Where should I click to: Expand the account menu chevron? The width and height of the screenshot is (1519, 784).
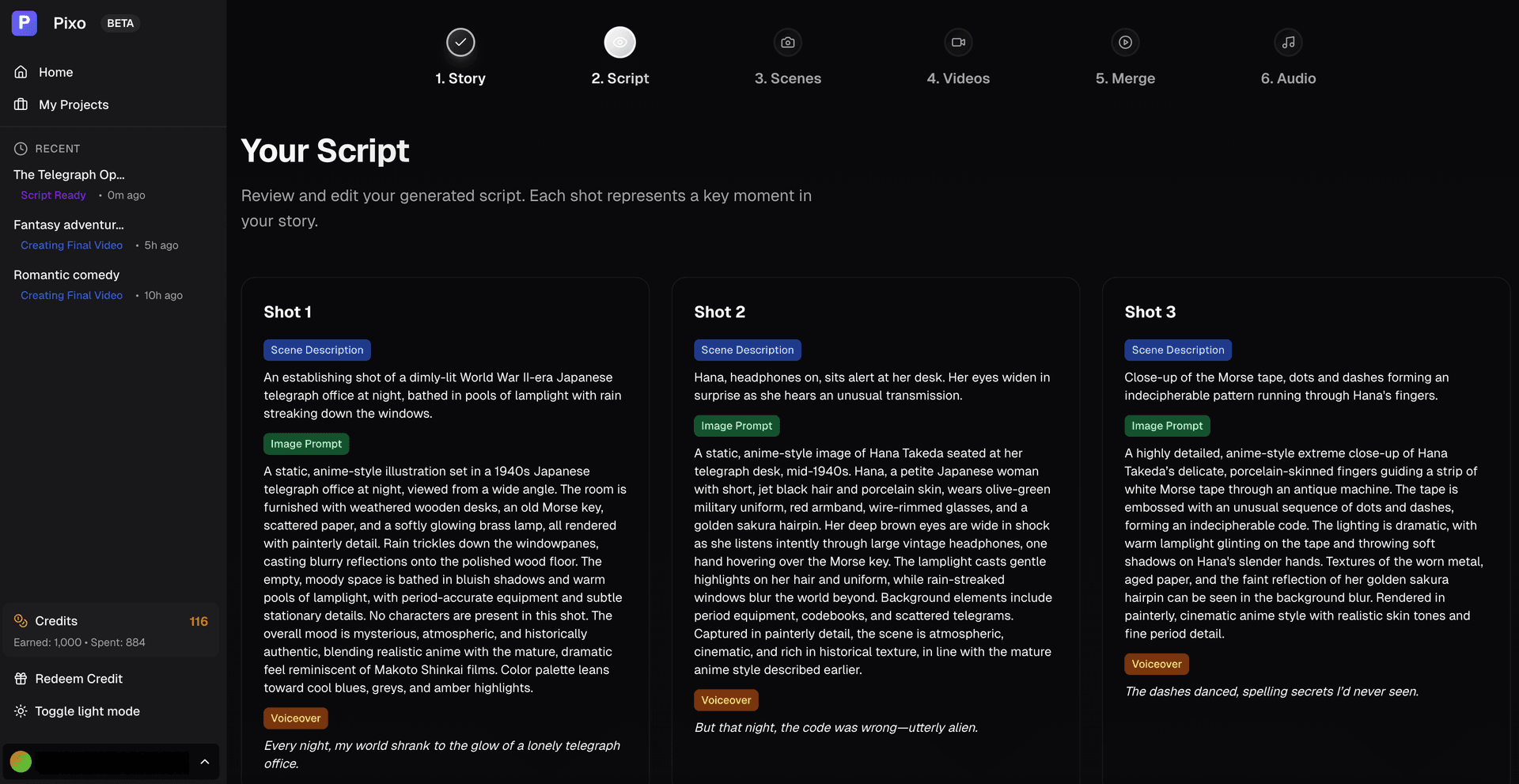(205, 762)
